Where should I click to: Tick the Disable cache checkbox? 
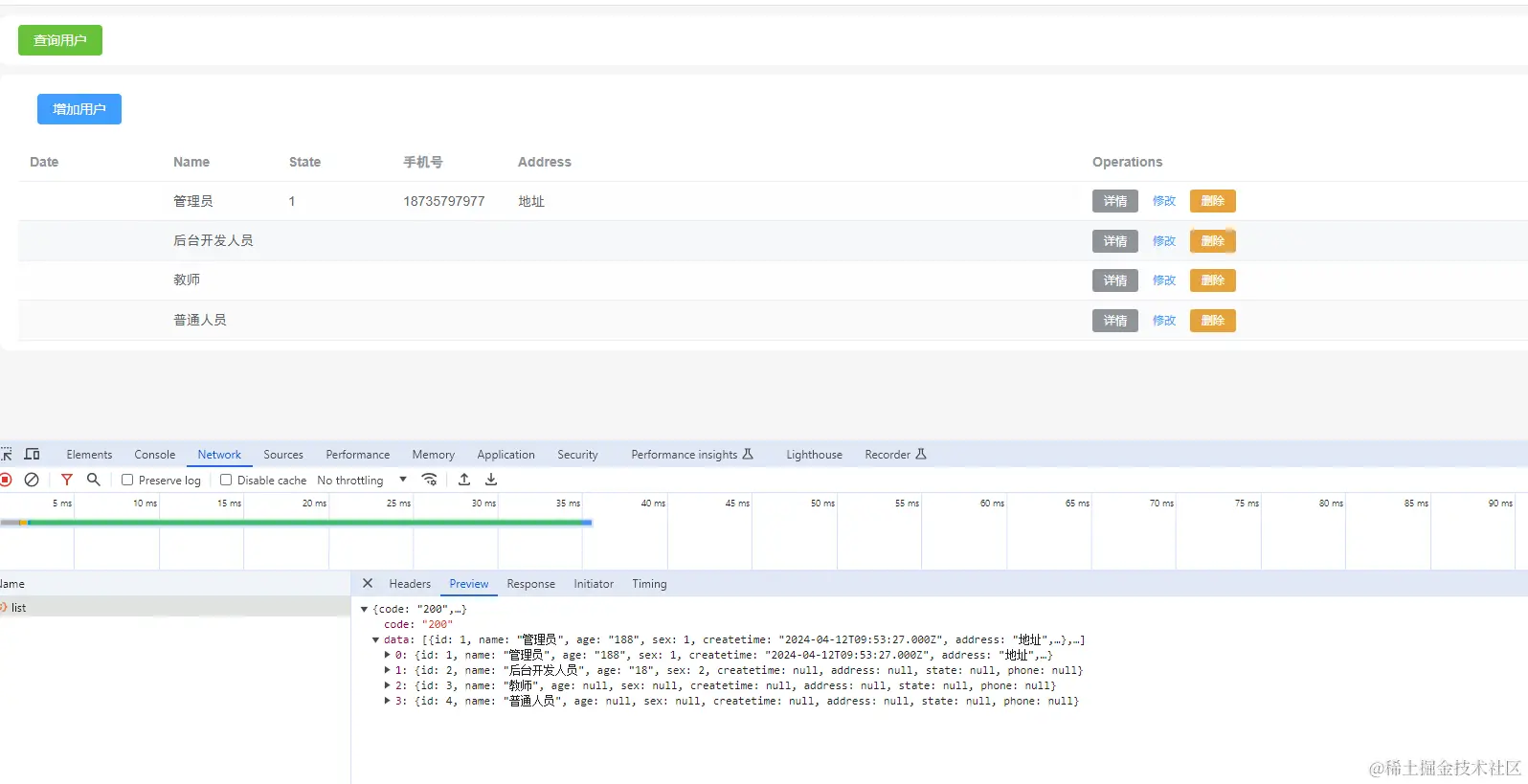[x=226, y=480]
